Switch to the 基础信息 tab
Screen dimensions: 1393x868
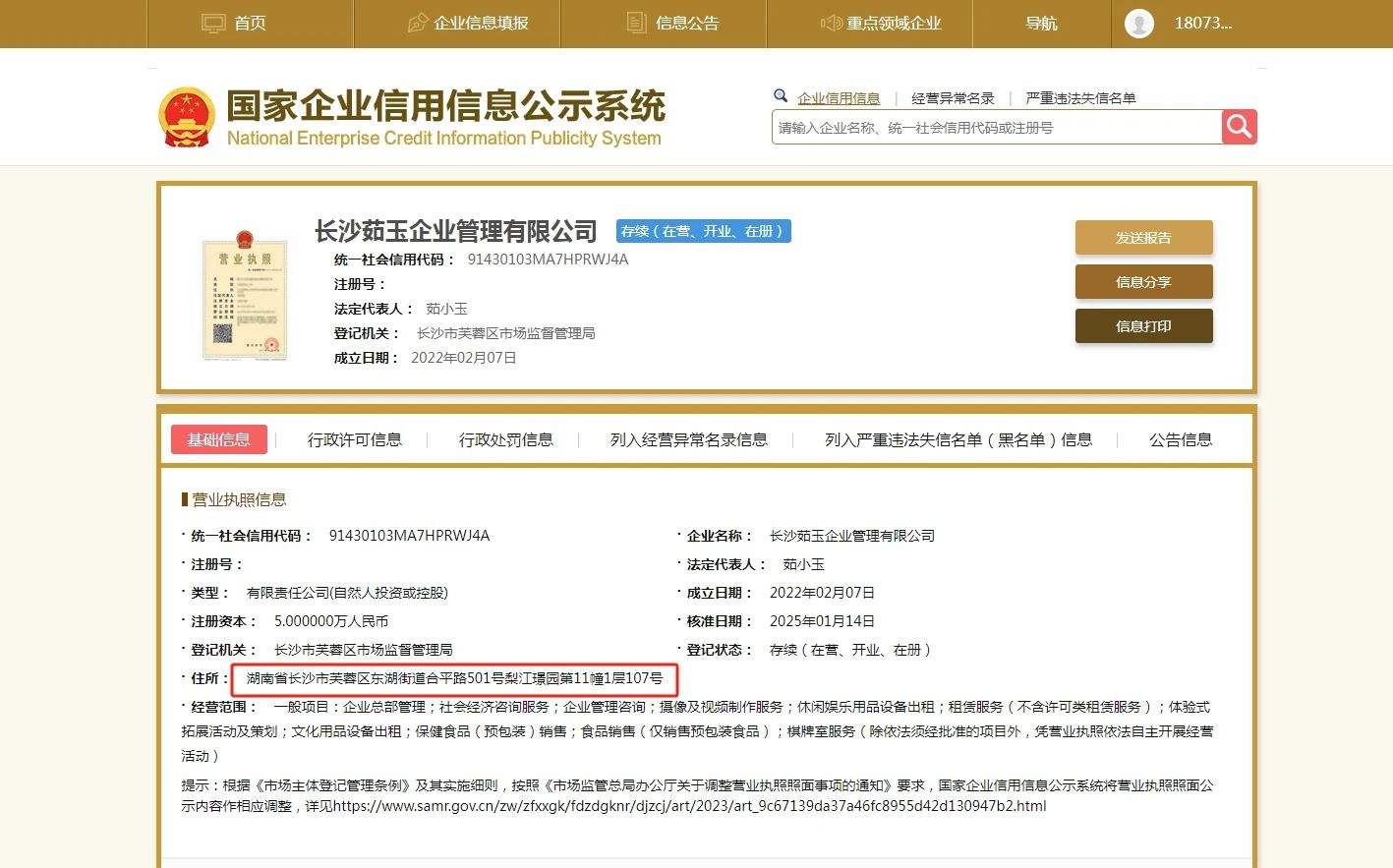pyautogui.click(x=219, y=439)
